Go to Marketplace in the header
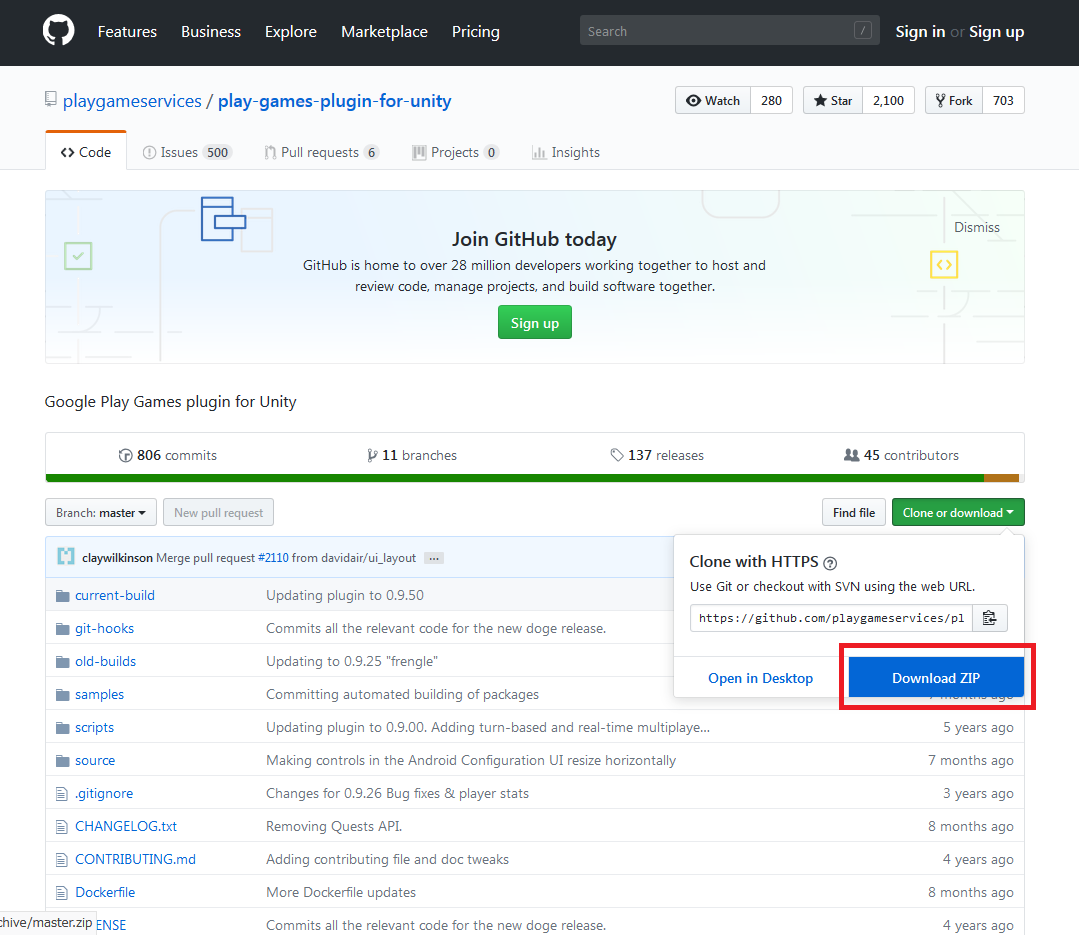 [x=385, y=32]
